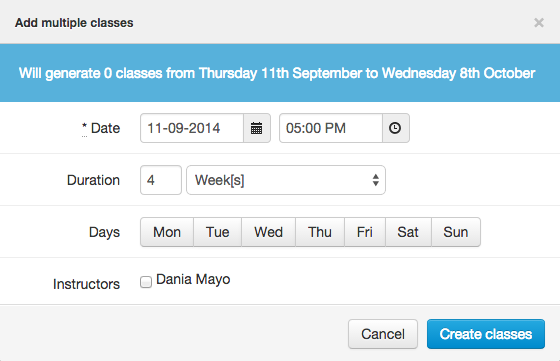Open the calendar date picker icon
Screen dimensions: 560x361
pos(257,128)
